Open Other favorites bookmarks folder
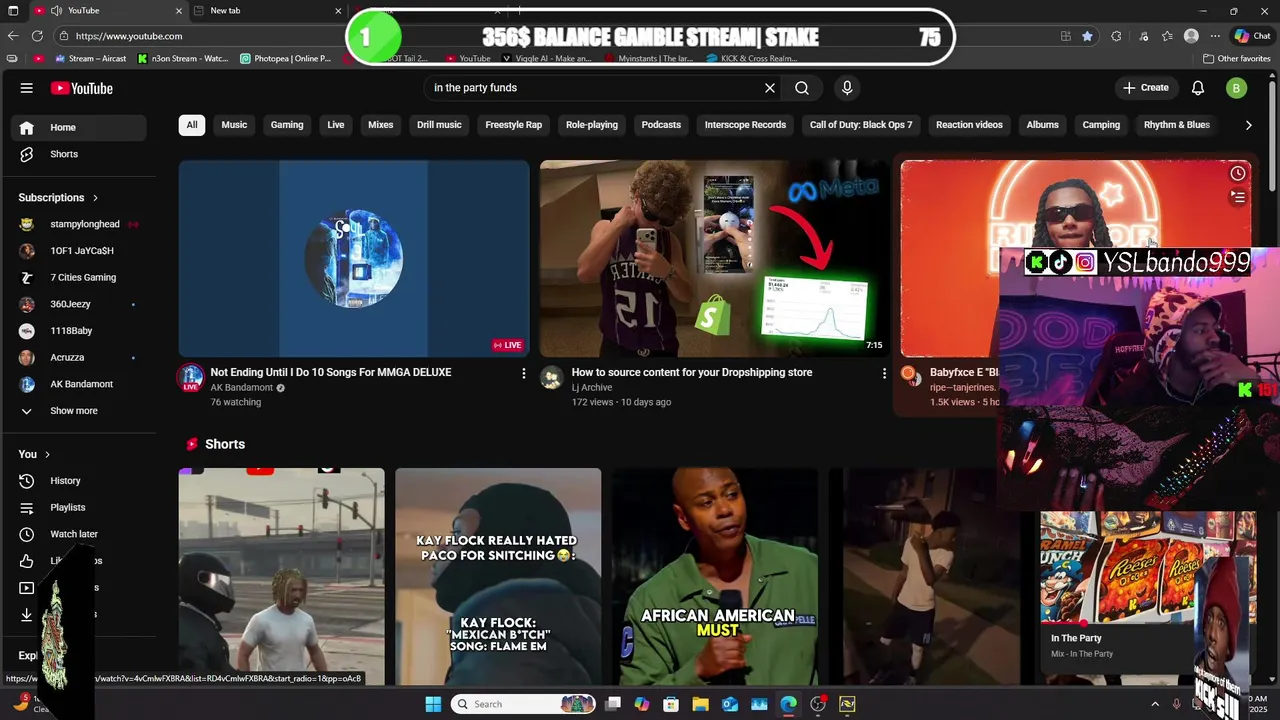The height and width of the screenshot is (720, 1280). point(1237,59)
